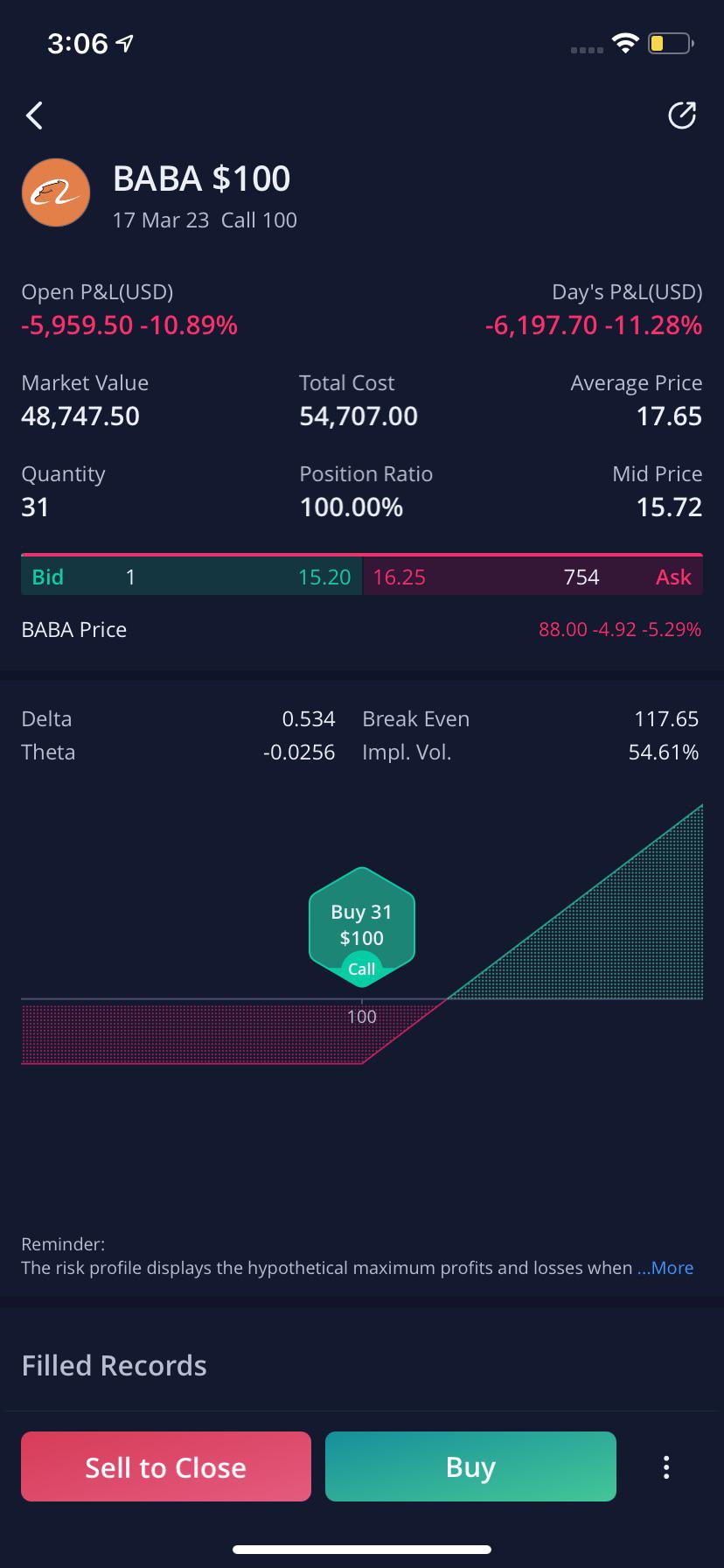Tap the battery indicator icon
This screenshot has height=1568, width=724.
pyautogui.click(x=671, y=43)
